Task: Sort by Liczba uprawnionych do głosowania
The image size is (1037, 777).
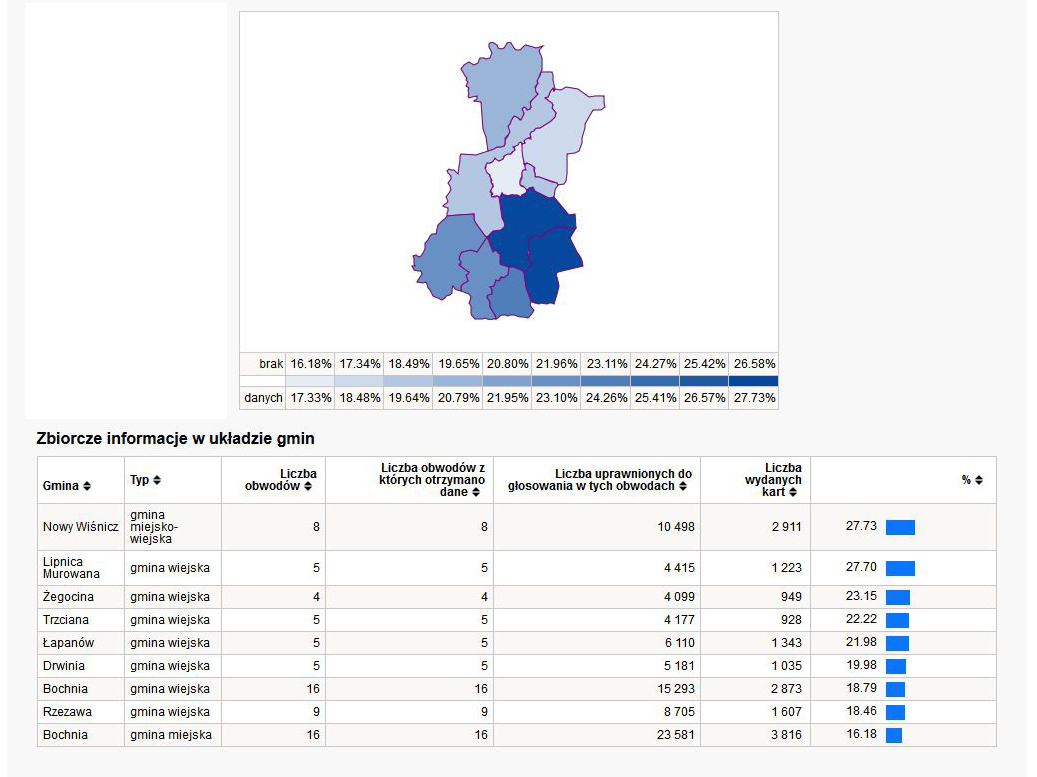Action: pos(683,486)
